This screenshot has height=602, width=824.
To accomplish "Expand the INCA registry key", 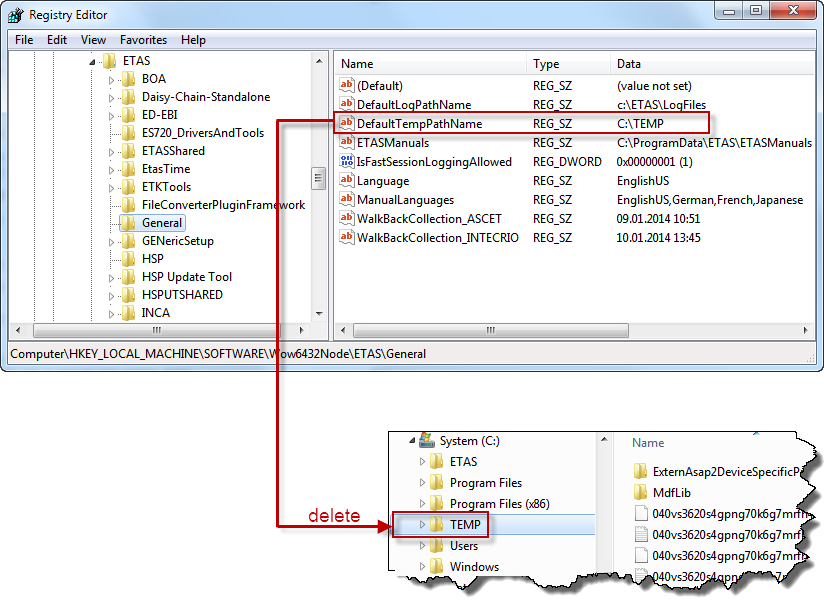I will 112,313.
